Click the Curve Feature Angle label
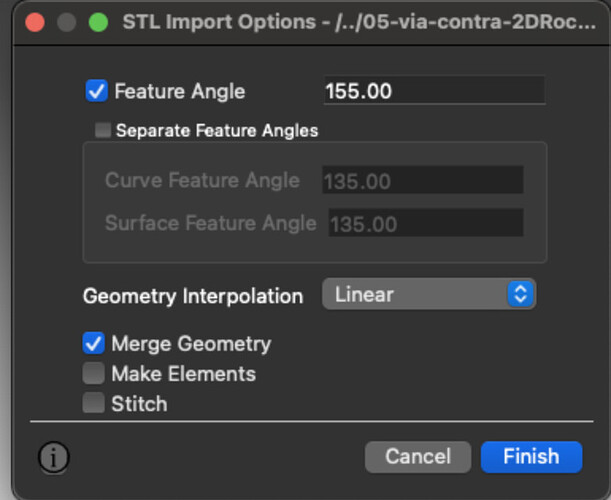Viewport: 611px width, 500px height. pyautogui.click(x=202, y=180)
